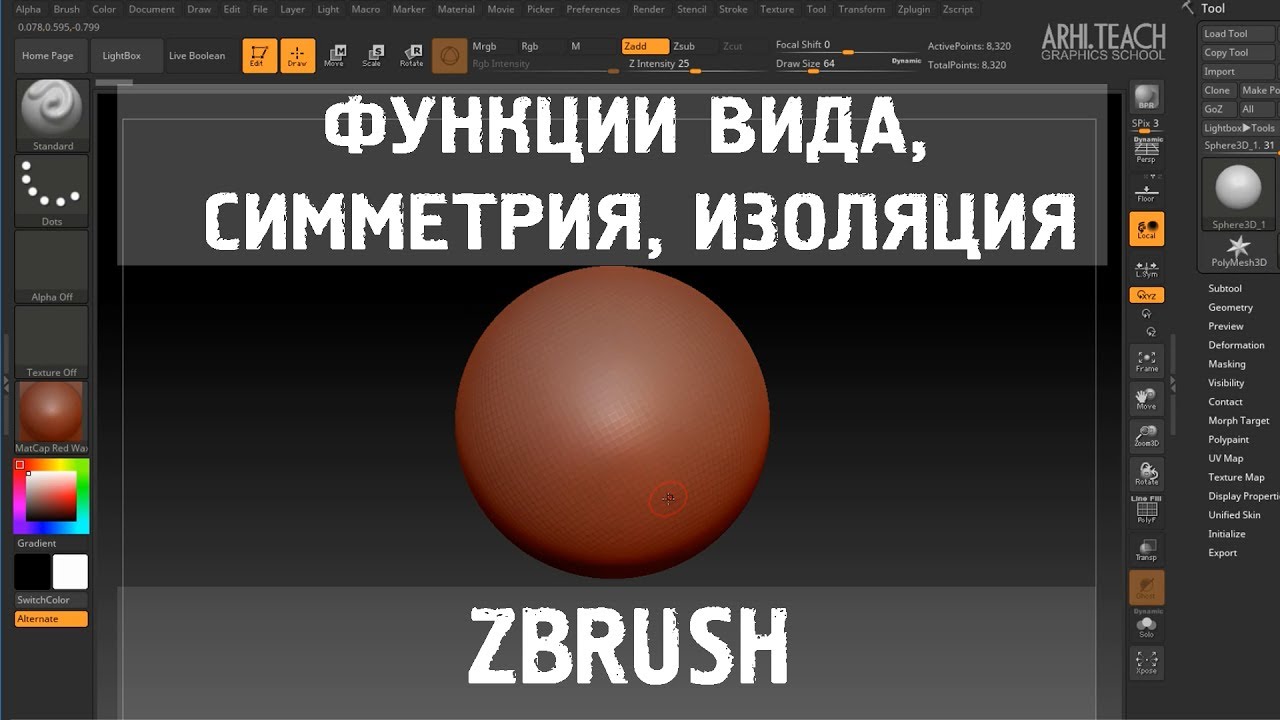The image size is (1280, 720).
Task: Click the Live Boolean button
Action: coord(197,56)
